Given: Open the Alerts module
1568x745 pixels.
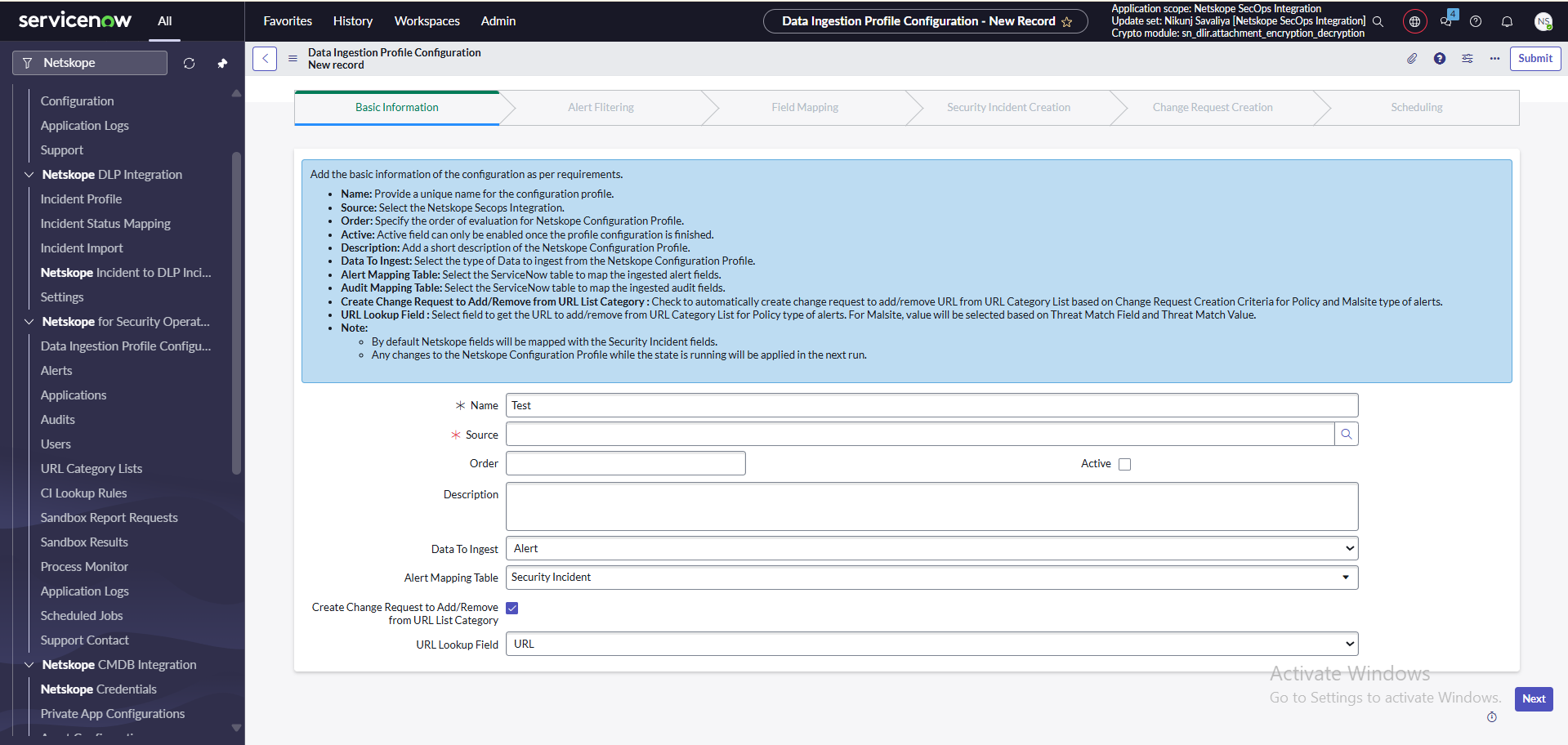Looking at the screenshot, I should [56, 371].
